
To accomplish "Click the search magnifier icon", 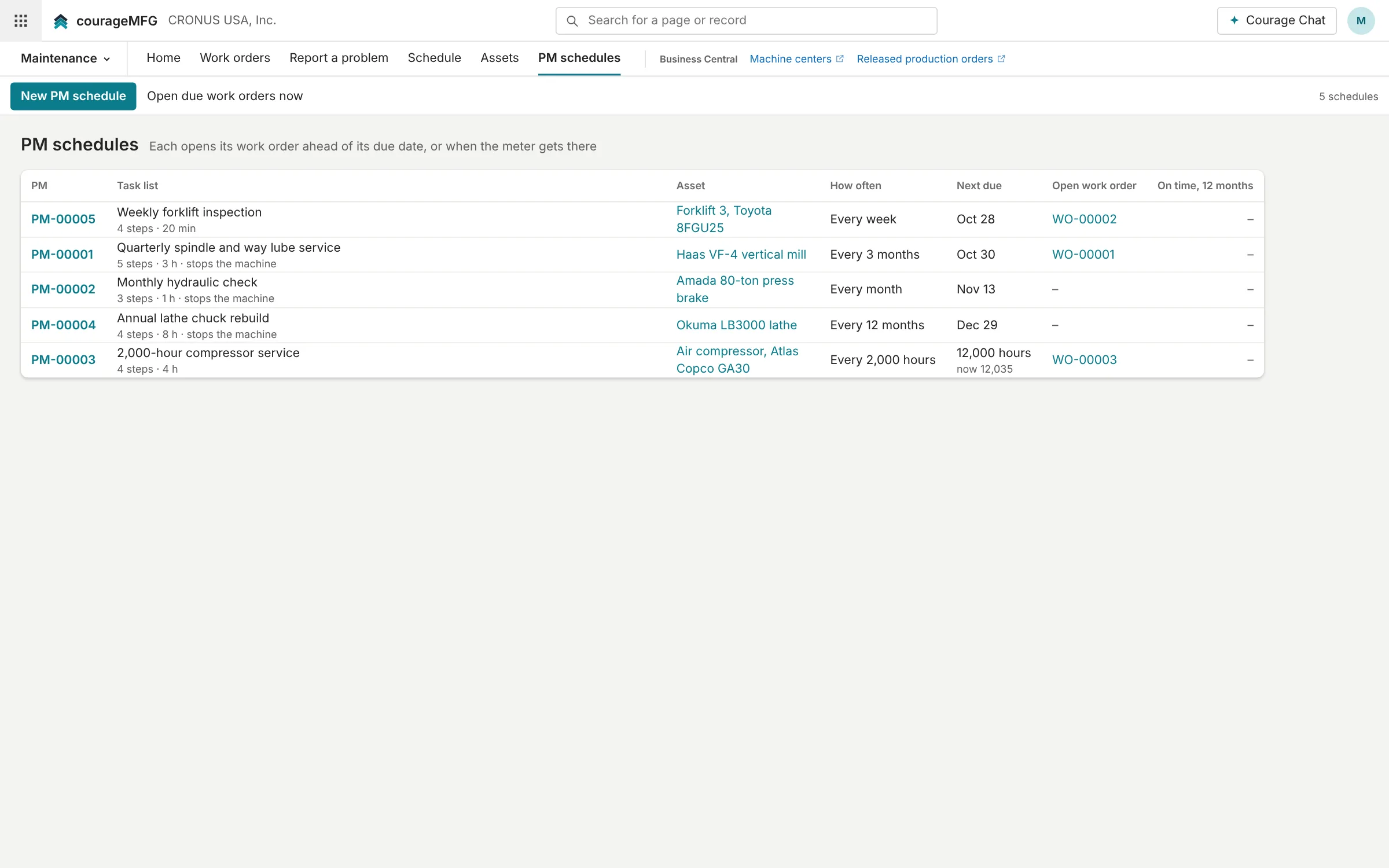I will 572,21.
